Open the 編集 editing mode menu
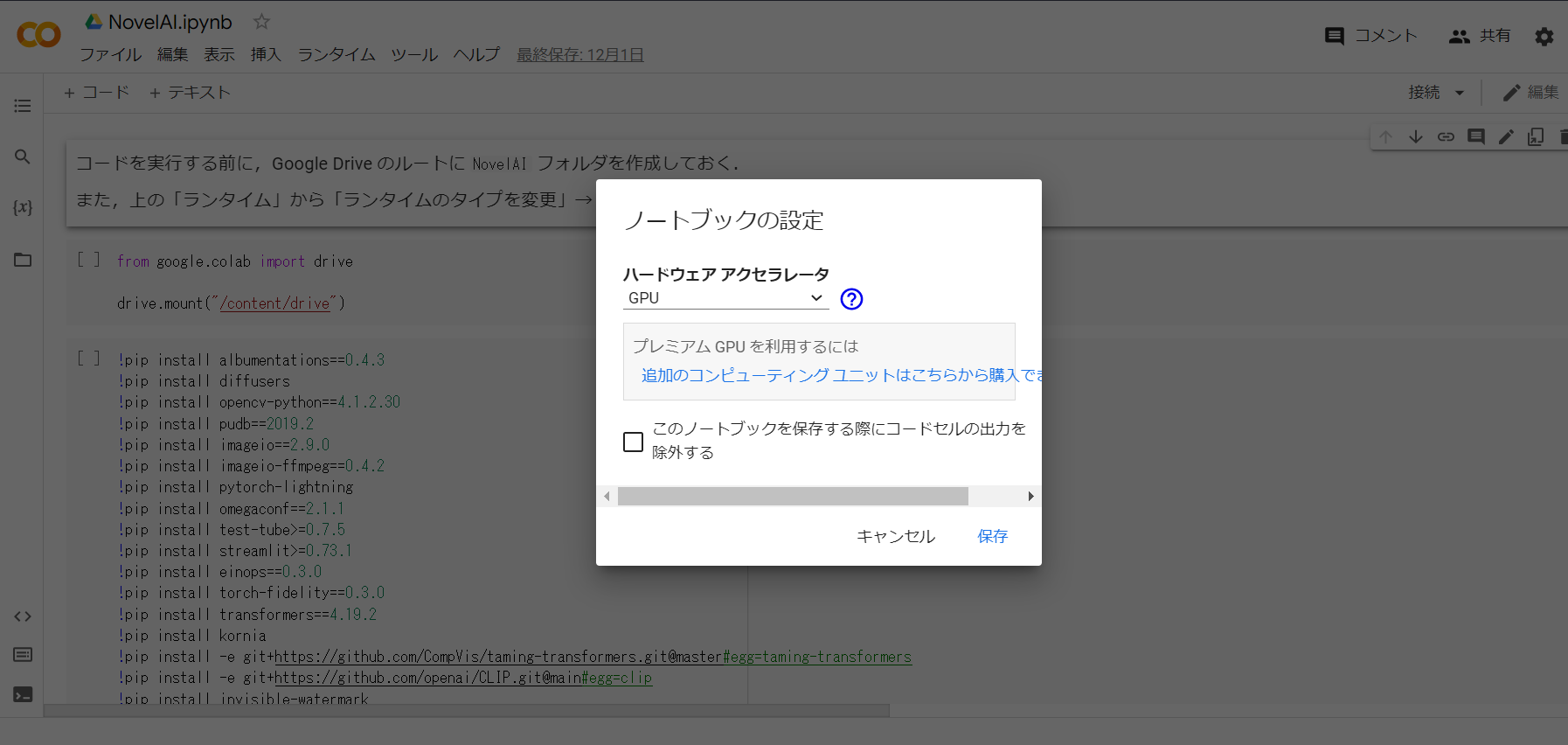The width and height of the screenshot is (1568, 745). (1530, 93)
